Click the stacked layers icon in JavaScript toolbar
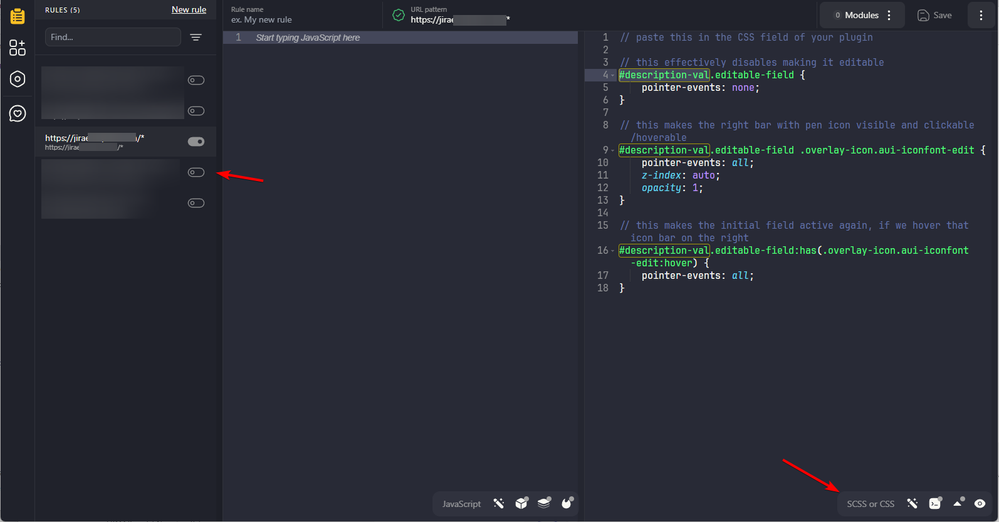 pyautogui.click(x=544, y=503)
